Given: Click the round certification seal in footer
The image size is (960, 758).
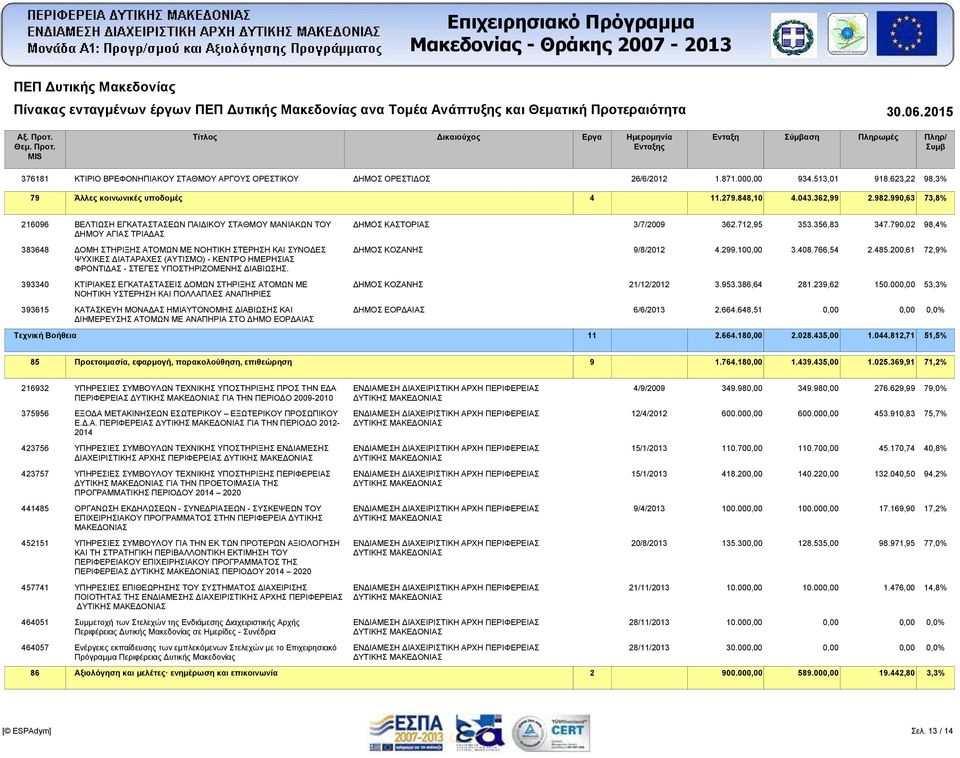Looking at the screenshot, I should pyautogui.click(x=528, y=733).
